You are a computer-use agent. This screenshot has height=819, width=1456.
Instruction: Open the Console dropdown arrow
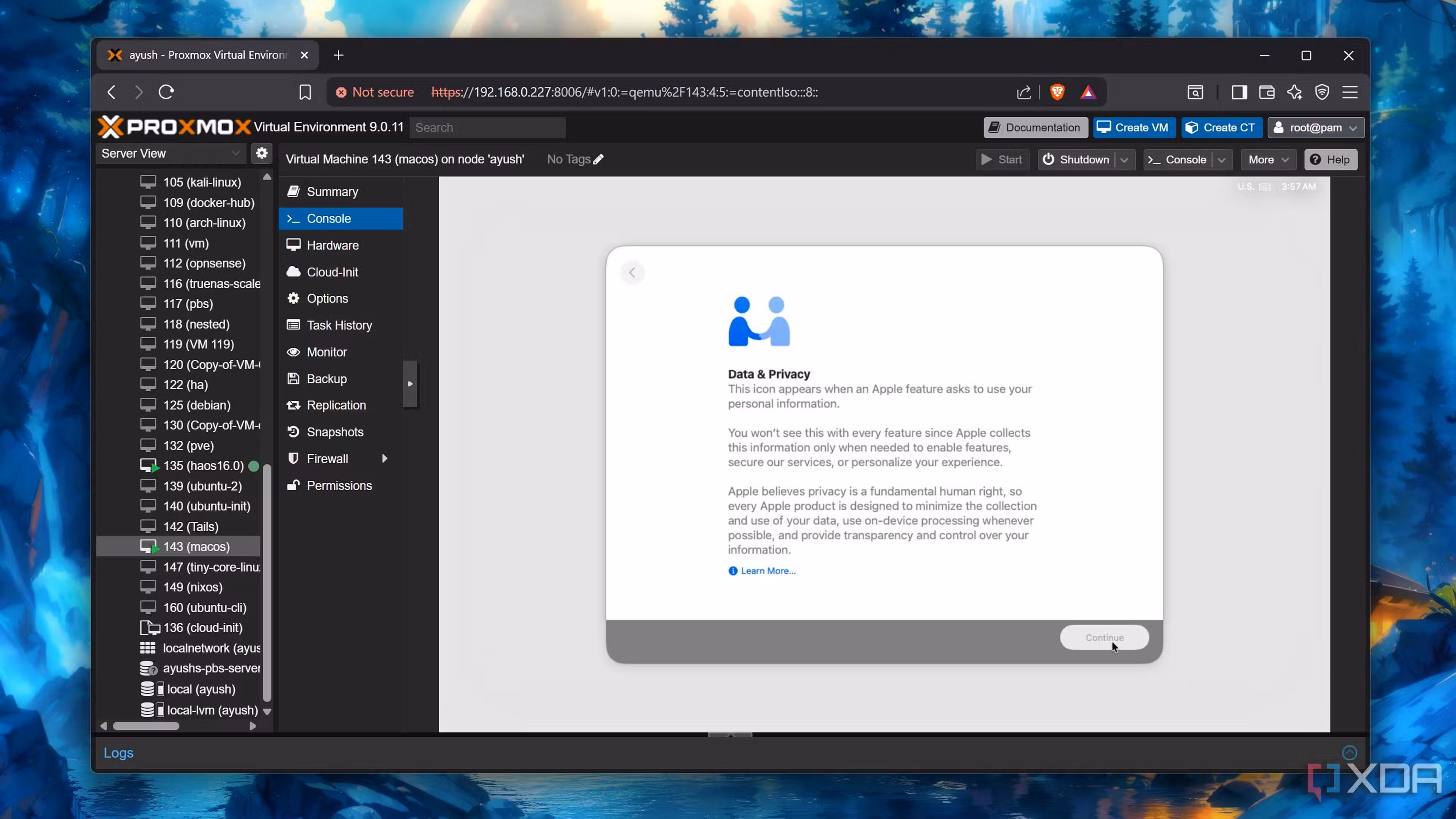pos(1221,160)
